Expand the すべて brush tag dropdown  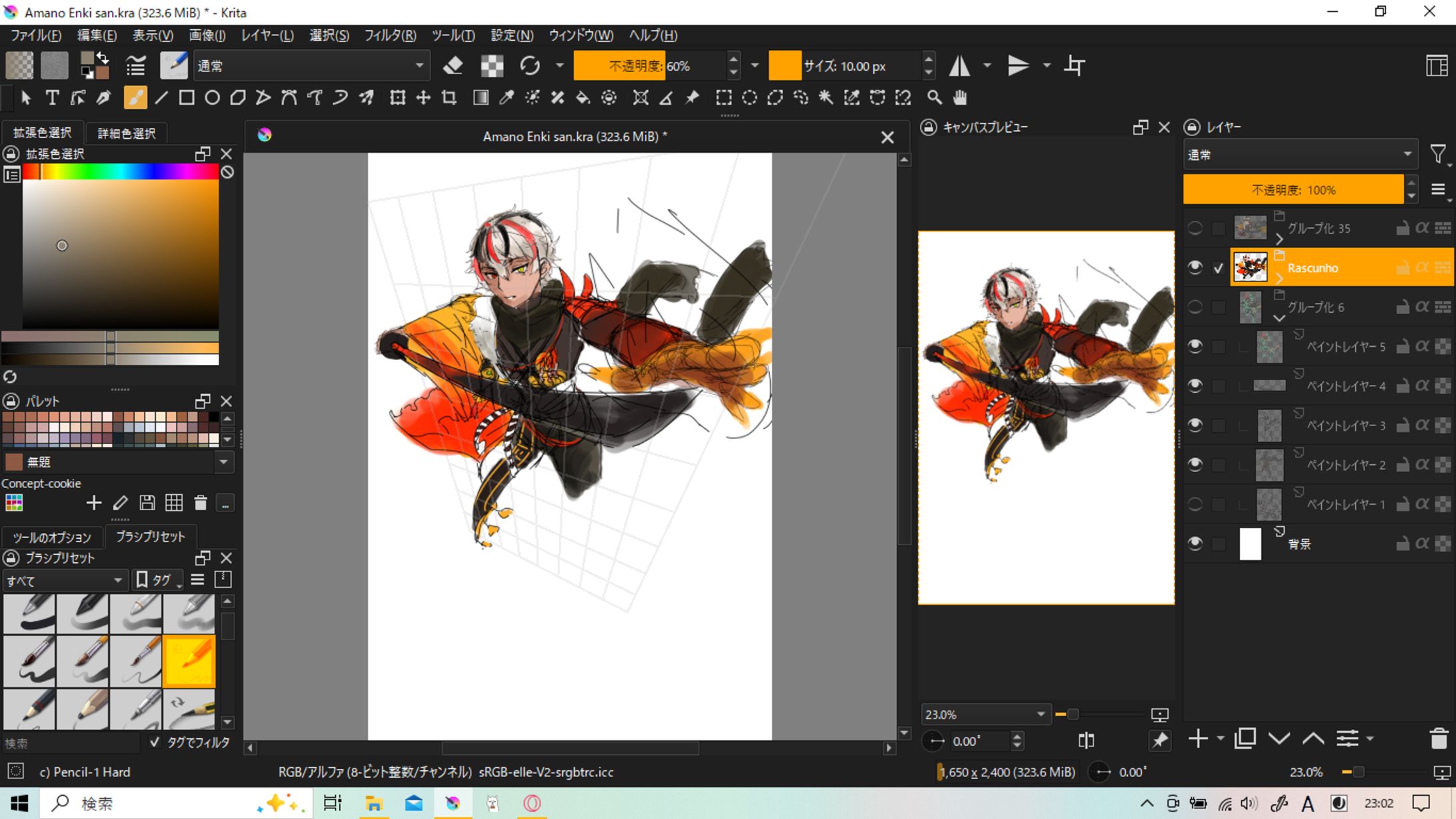point(64,580)
